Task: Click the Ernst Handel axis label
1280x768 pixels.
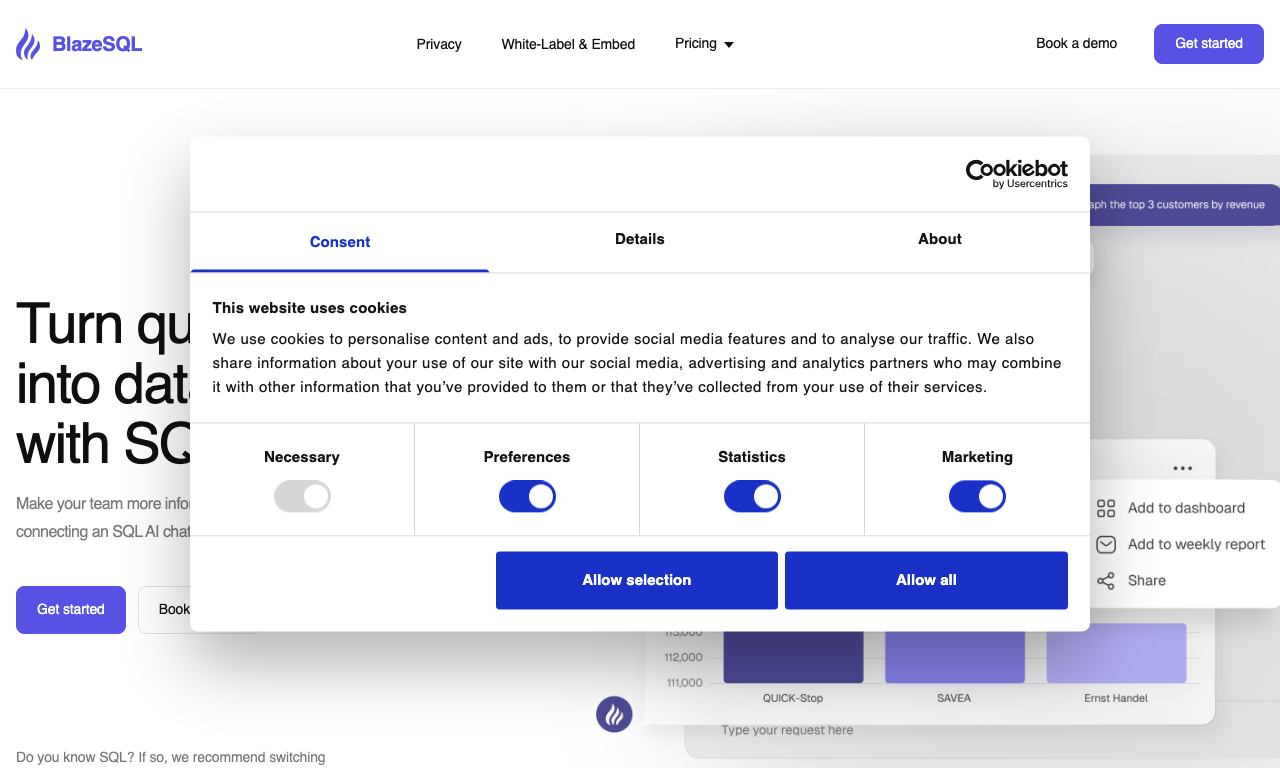Action: tap(1116, 698)
